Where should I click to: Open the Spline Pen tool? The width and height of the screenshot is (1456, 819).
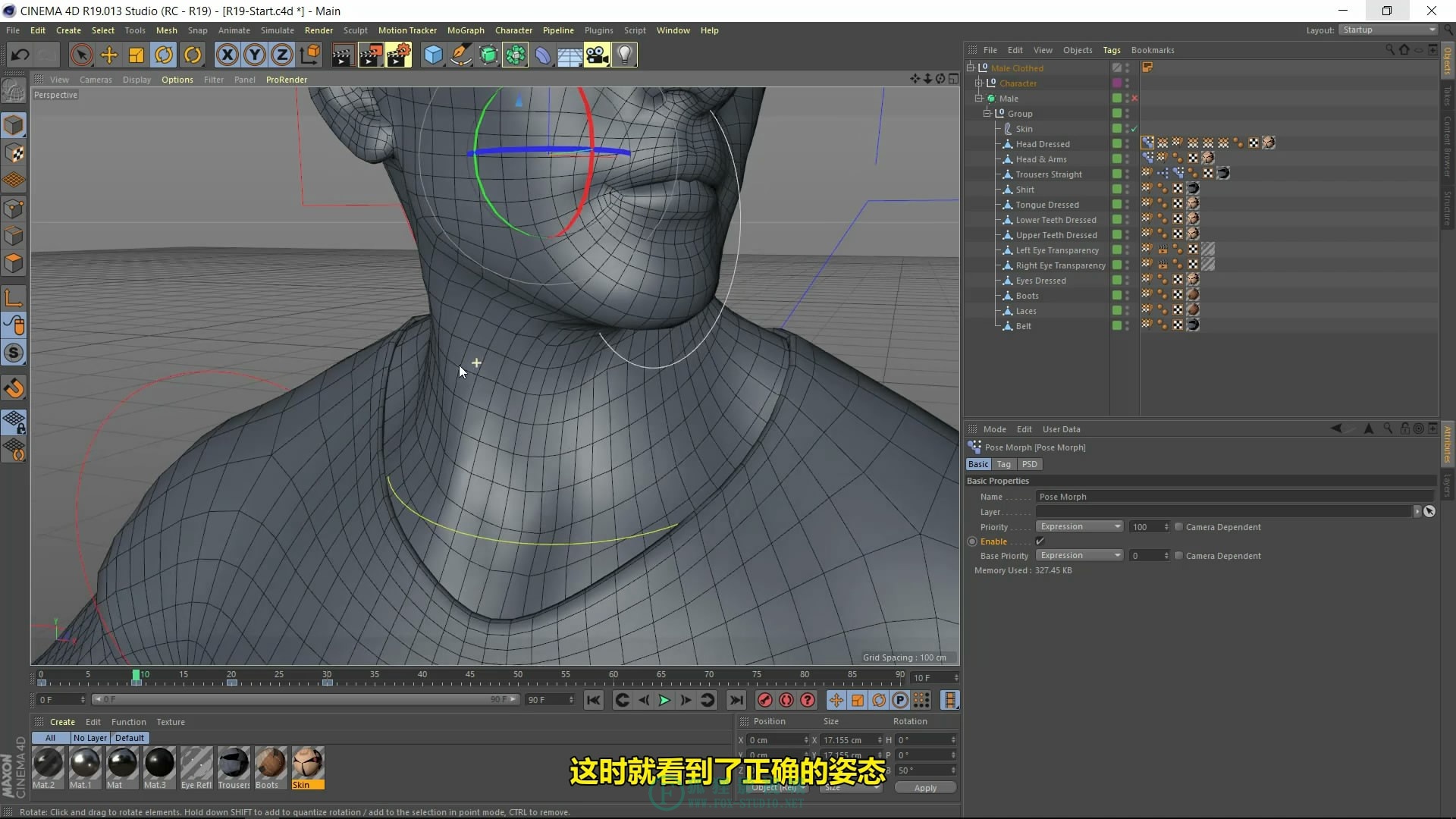[460, 55]
